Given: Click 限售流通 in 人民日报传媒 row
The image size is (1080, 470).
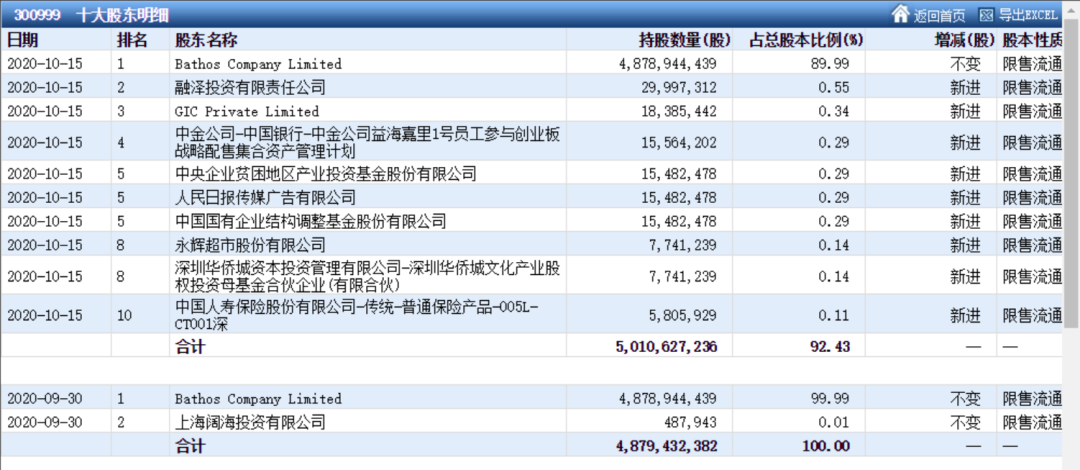Looking at the screenshot, I should tap(1032, 198).
